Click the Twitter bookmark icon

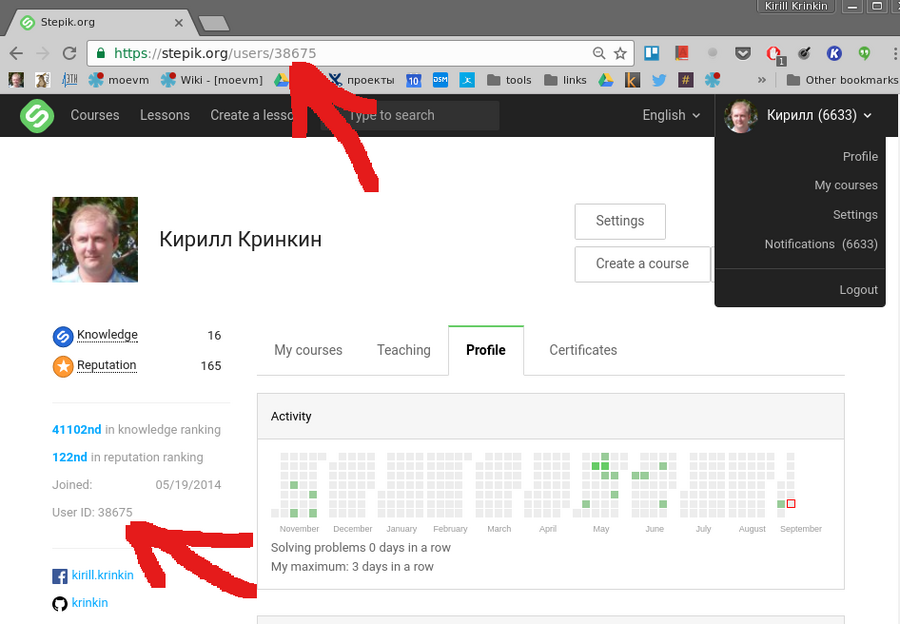click(x=659, y=80)
